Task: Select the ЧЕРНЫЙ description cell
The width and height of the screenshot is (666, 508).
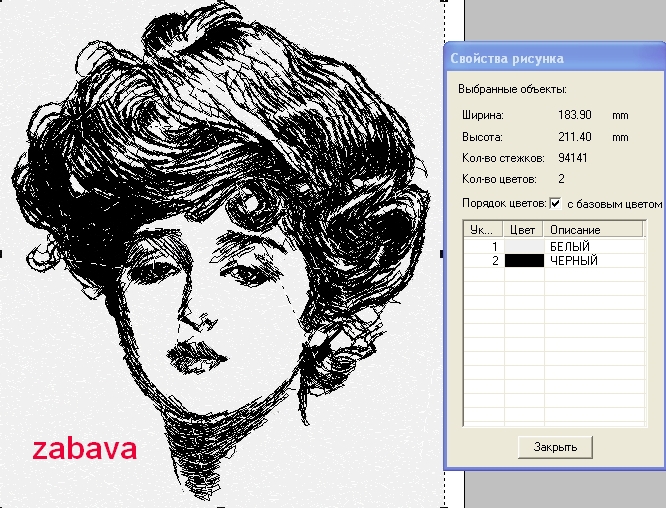Action: 595,260
